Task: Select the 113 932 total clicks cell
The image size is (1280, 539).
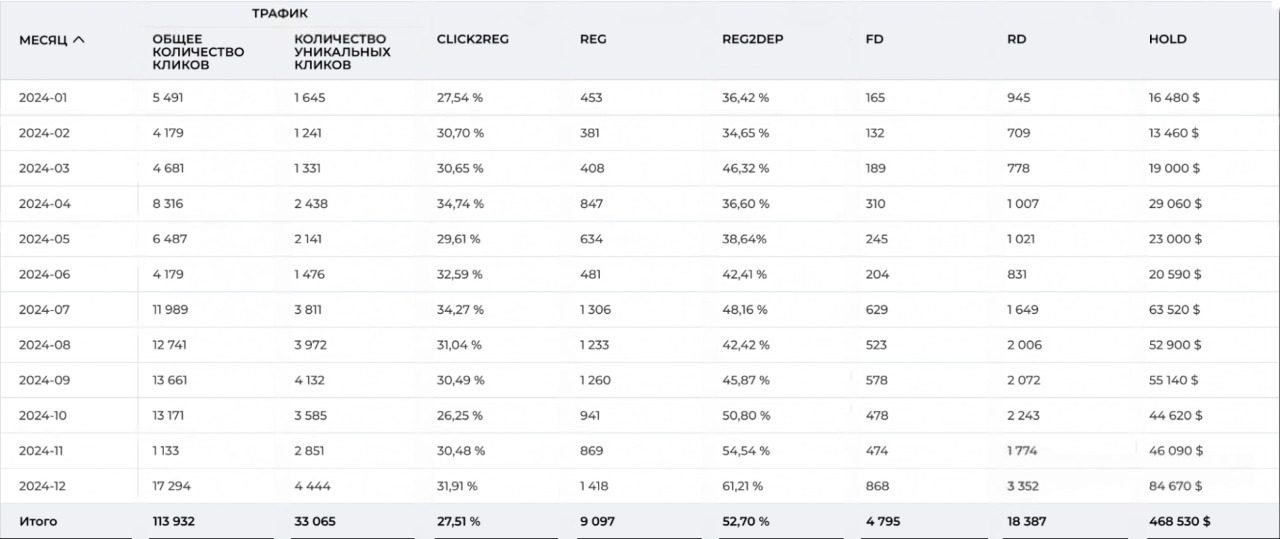Action: point(174,521)
